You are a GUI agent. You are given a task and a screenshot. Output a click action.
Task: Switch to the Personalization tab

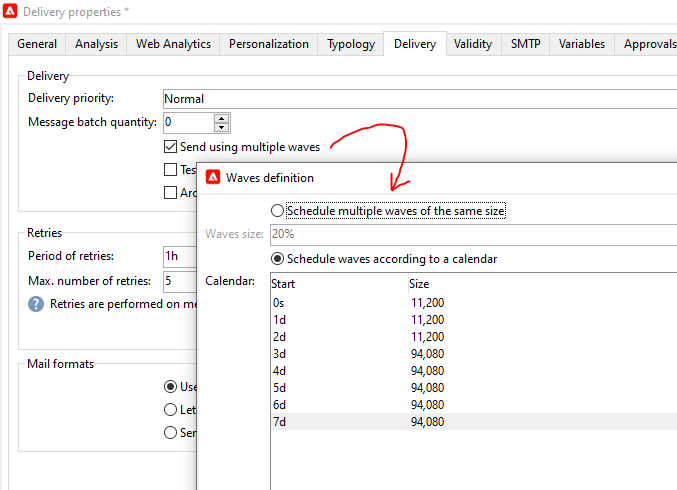point(268,44)
